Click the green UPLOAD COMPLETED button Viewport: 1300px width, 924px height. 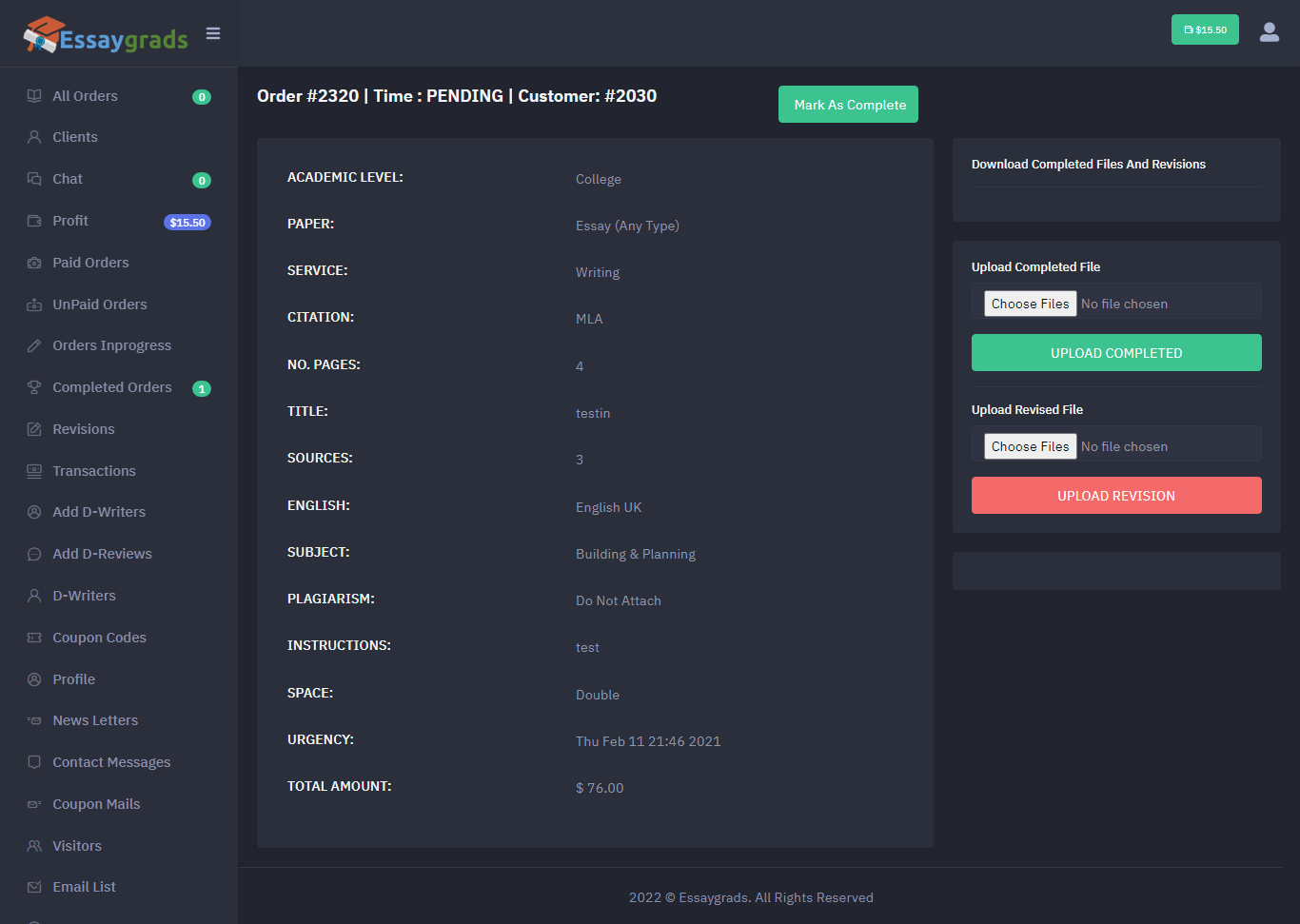(x=1115, y=353)
